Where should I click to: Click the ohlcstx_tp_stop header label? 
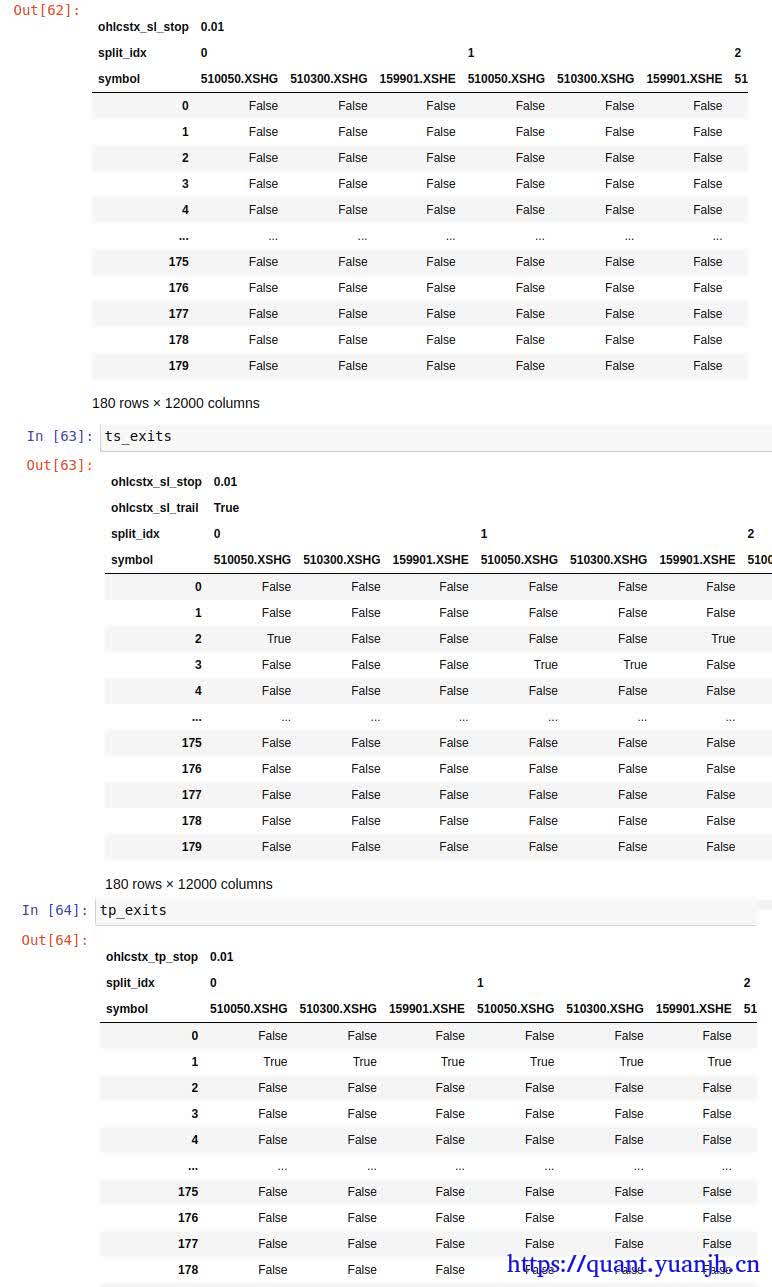point(152,957)
